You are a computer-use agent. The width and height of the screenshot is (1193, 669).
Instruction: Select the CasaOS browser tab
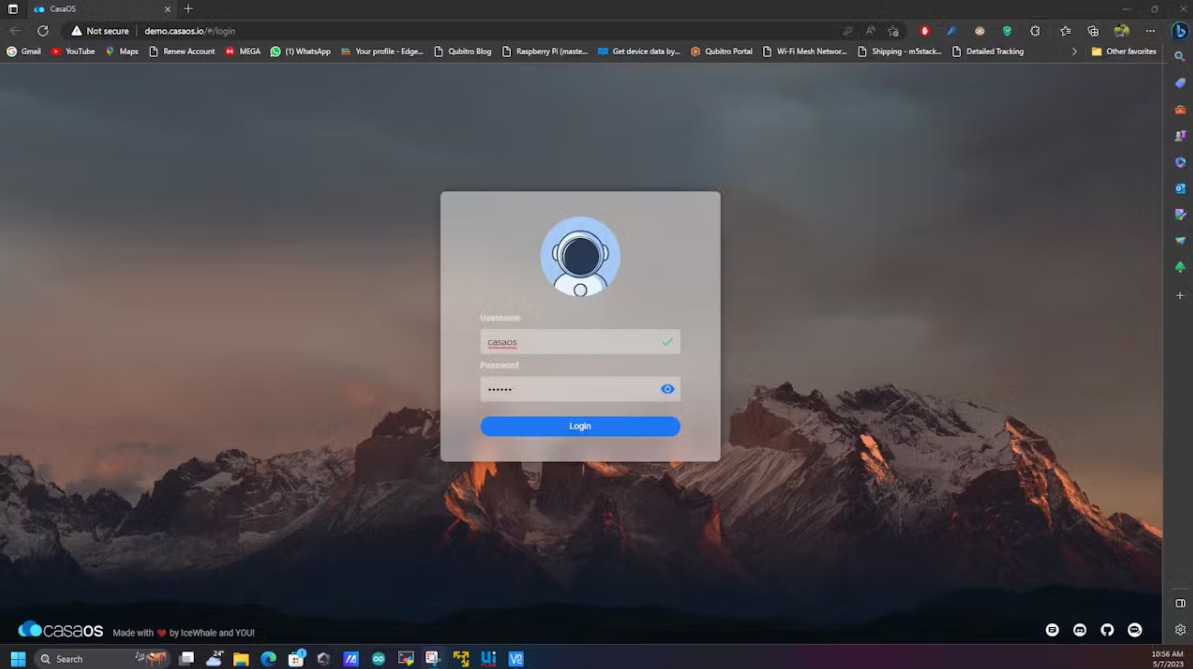(101, 9)
